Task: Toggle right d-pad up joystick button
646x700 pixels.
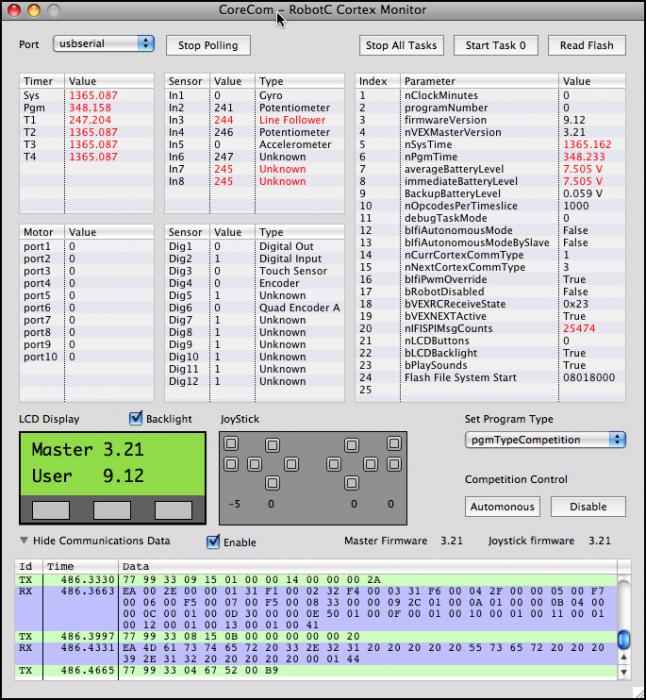Action: 351,445
